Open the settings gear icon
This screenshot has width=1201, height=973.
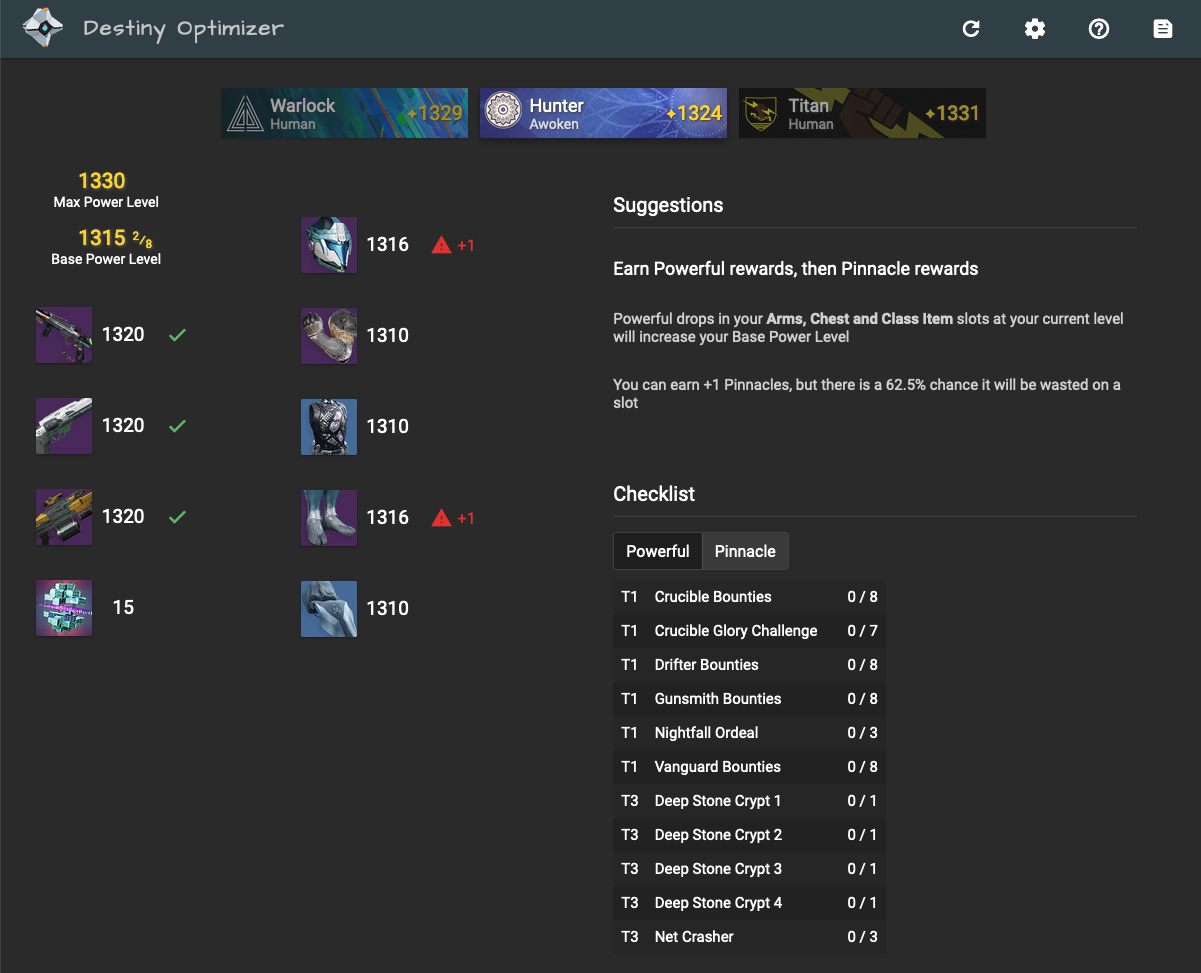tap(1035, 29)
